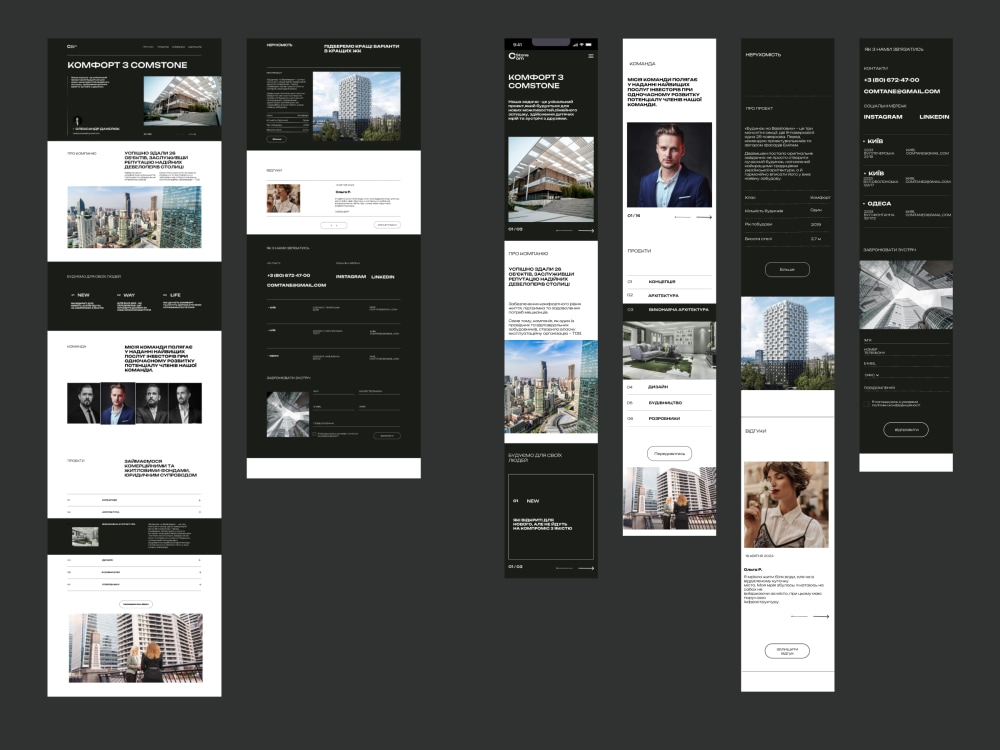Show next team member in mobile team slider

pos(704,217)
